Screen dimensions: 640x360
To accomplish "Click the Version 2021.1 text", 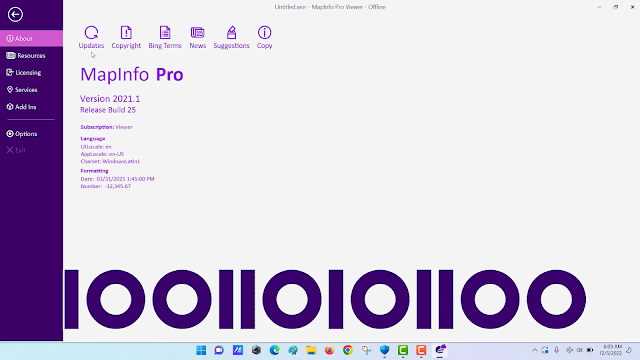I will click(110, 99).
